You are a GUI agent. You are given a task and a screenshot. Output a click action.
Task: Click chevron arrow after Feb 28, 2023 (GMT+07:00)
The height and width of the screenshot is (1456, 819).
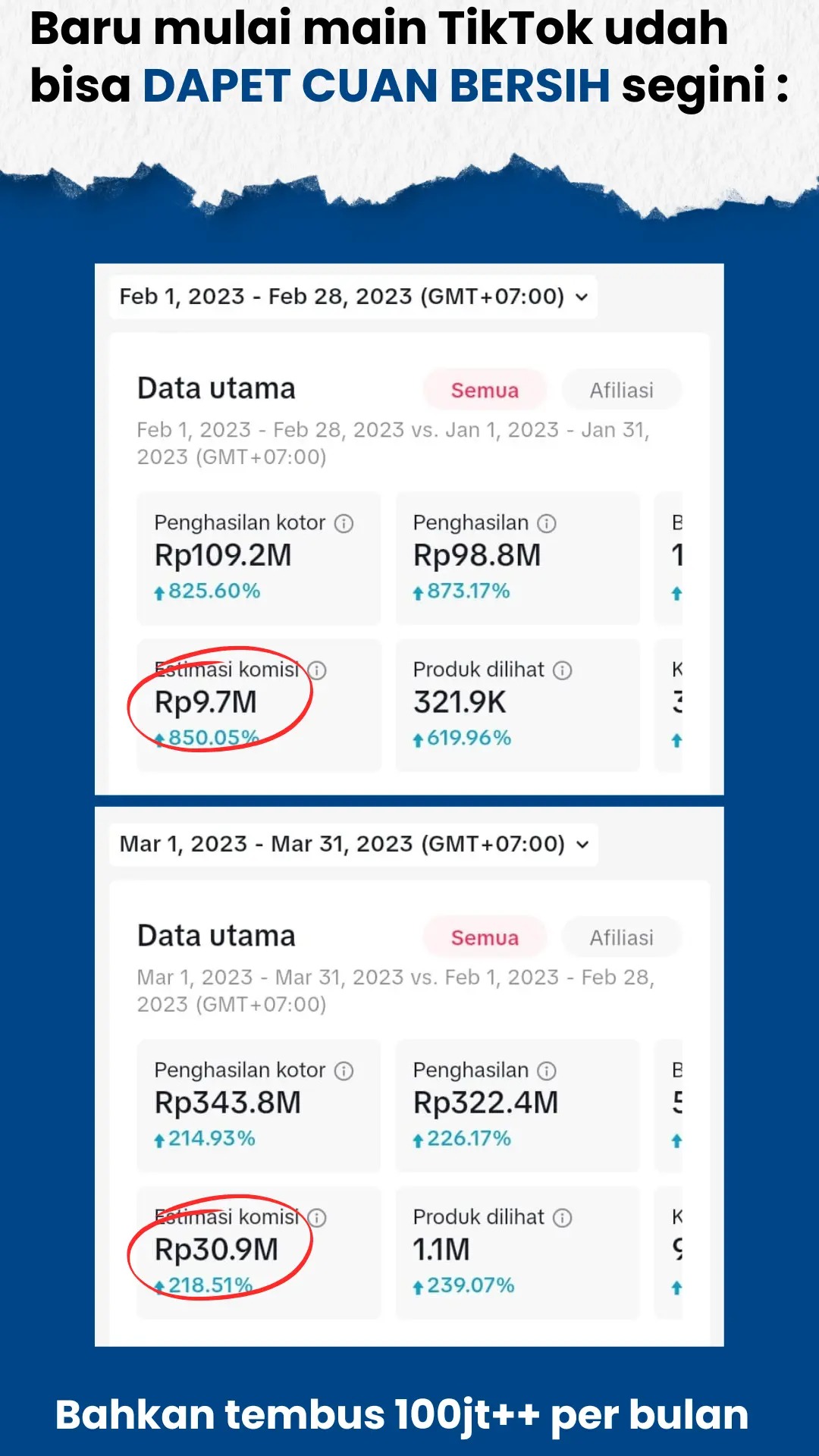[x=582, y=297]
